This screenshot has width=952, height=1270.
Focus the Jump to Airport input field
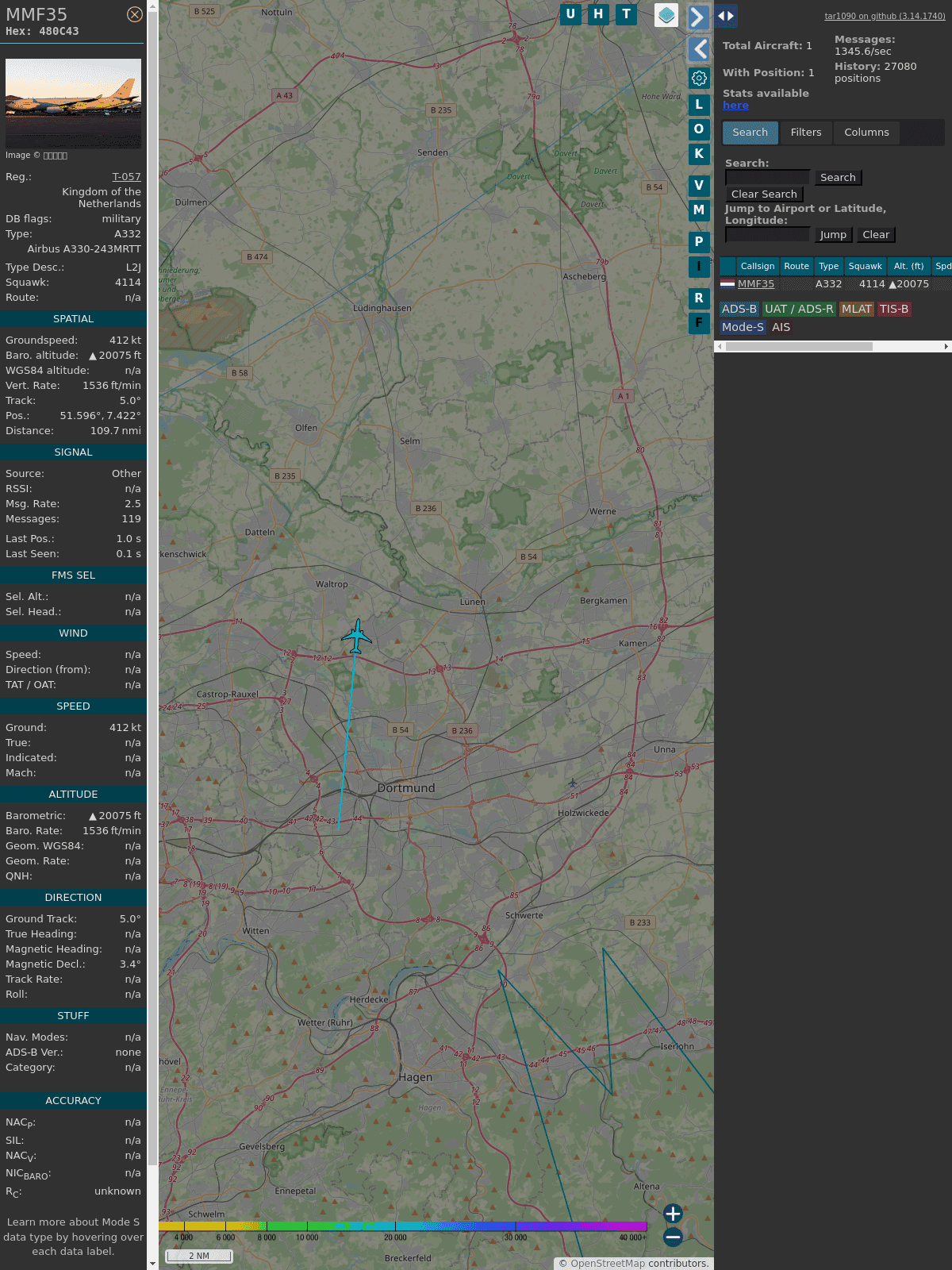[767, 235]
